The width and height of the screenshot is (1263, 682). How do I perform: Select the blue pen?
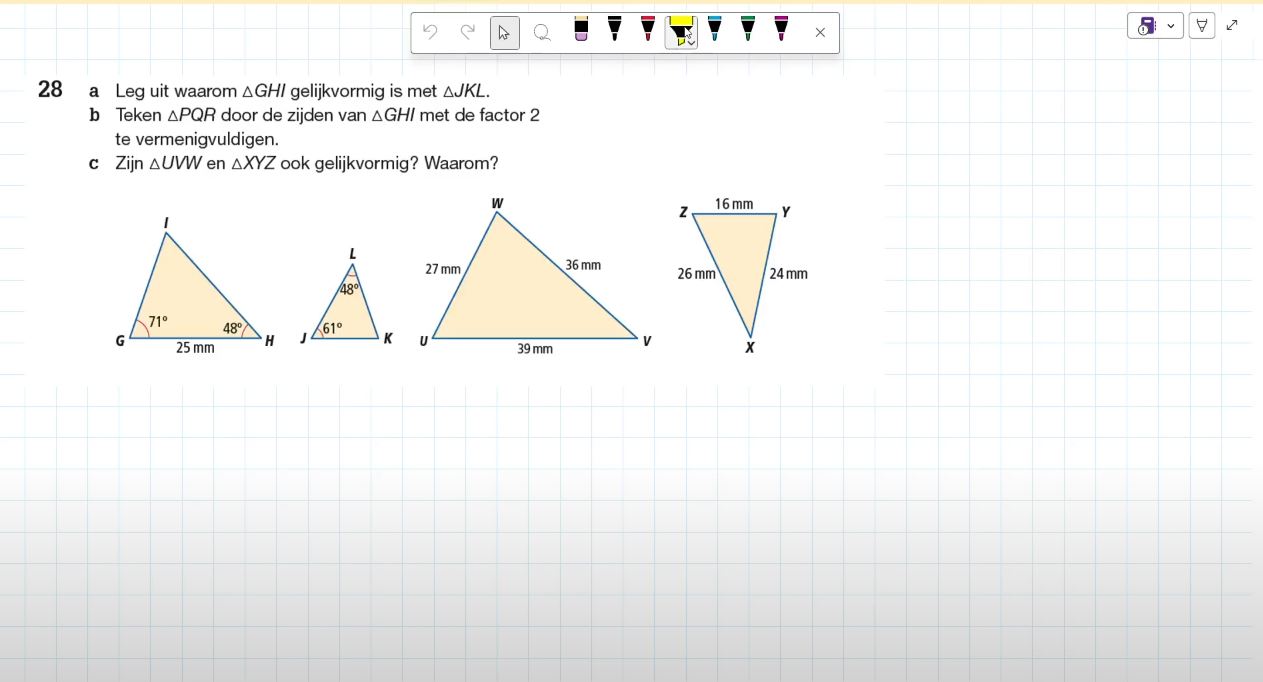pyautogui.click(x=714, y=30)
